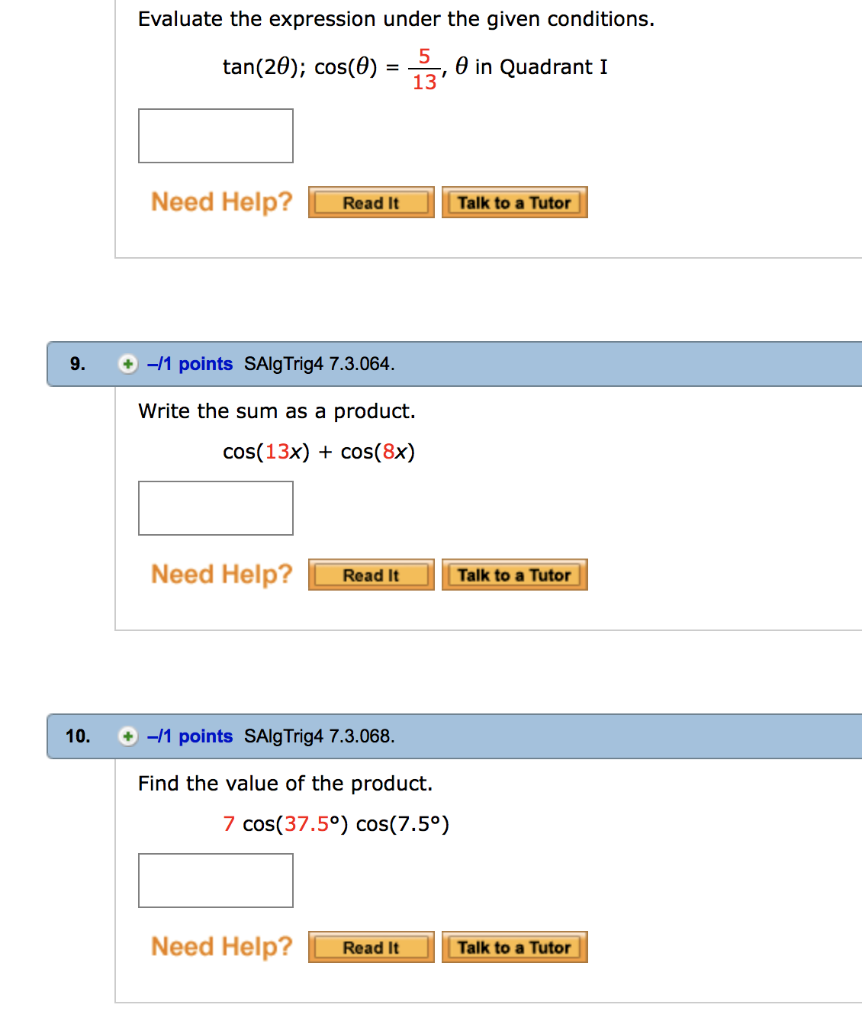
Task: Expand question 10 using the green plus icon
Action: coord(127,736)
